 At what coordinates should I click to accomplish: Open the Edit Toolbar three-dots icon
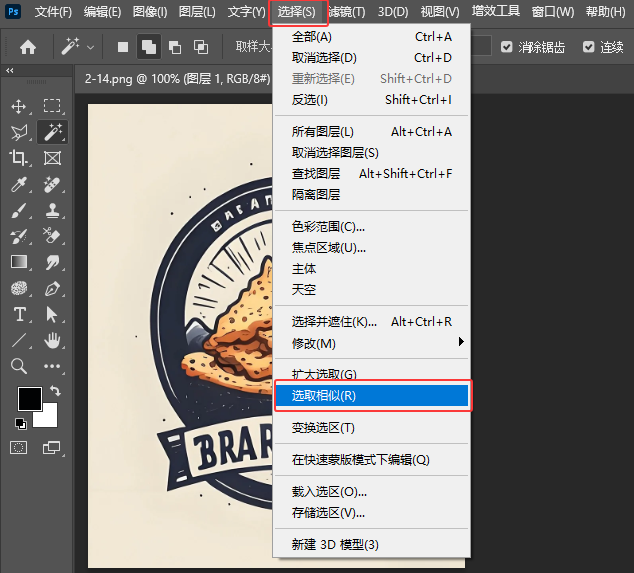click(x=52, y=366)
